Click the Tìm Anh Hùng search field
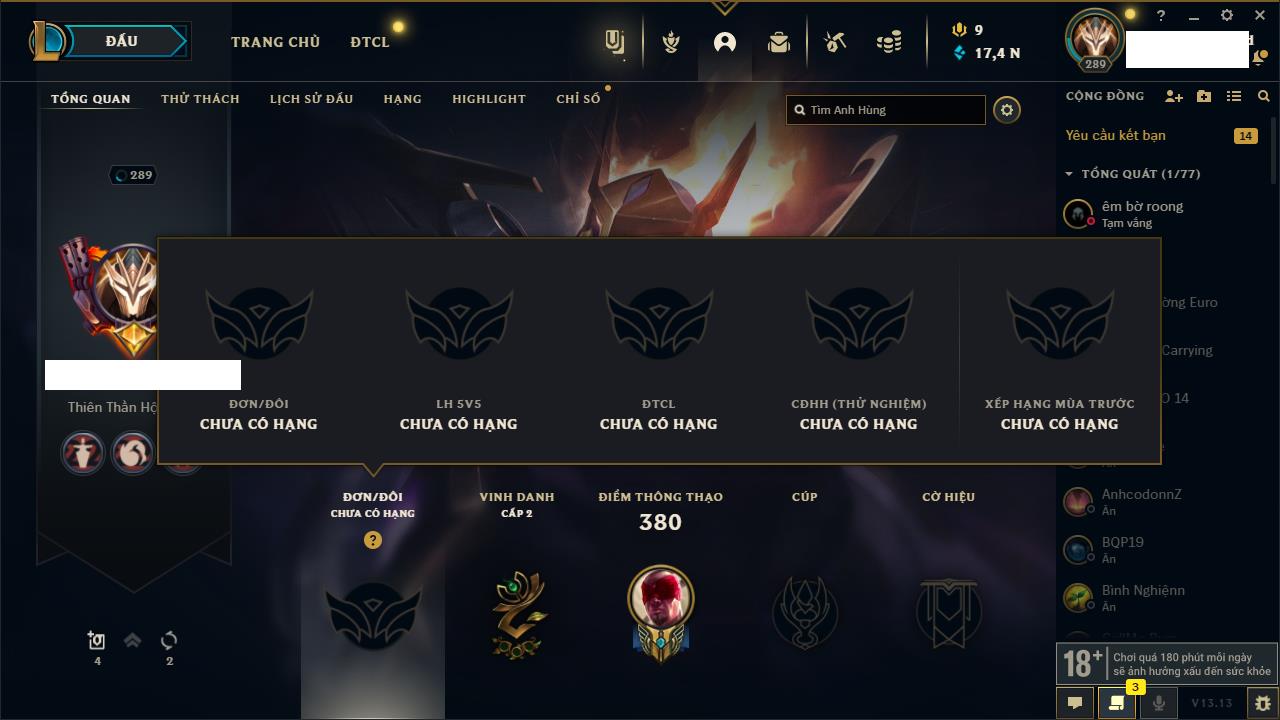Image resolution: width=1280 pixels, height=720 pixels. tap(886, 110)
